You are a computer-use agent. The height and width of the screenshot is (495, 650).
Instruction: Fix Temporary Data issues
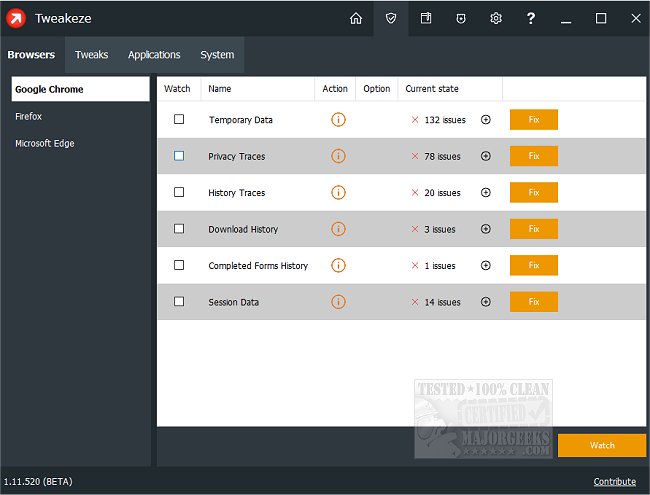(534, 119)
